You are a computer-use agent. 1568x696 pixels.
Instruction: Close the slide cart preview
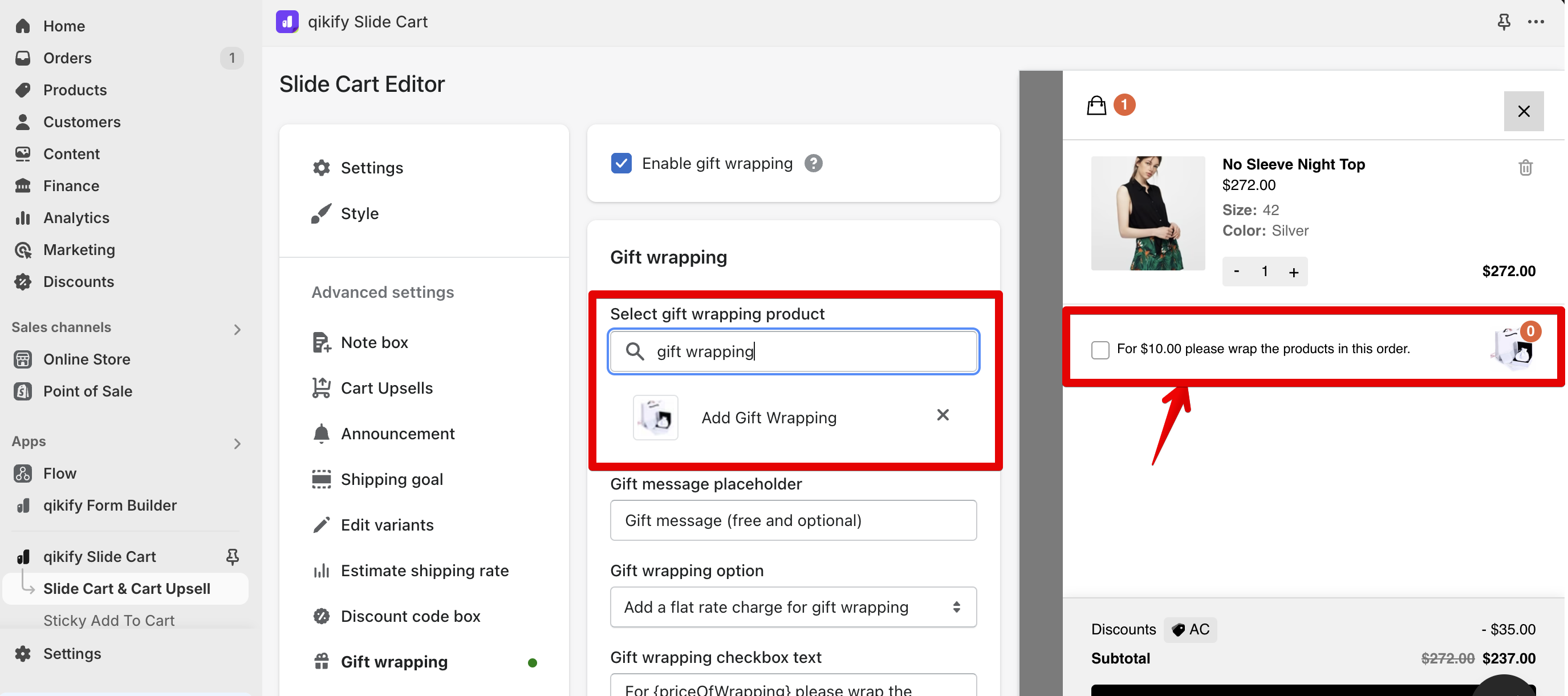[x=1524, y=111]
